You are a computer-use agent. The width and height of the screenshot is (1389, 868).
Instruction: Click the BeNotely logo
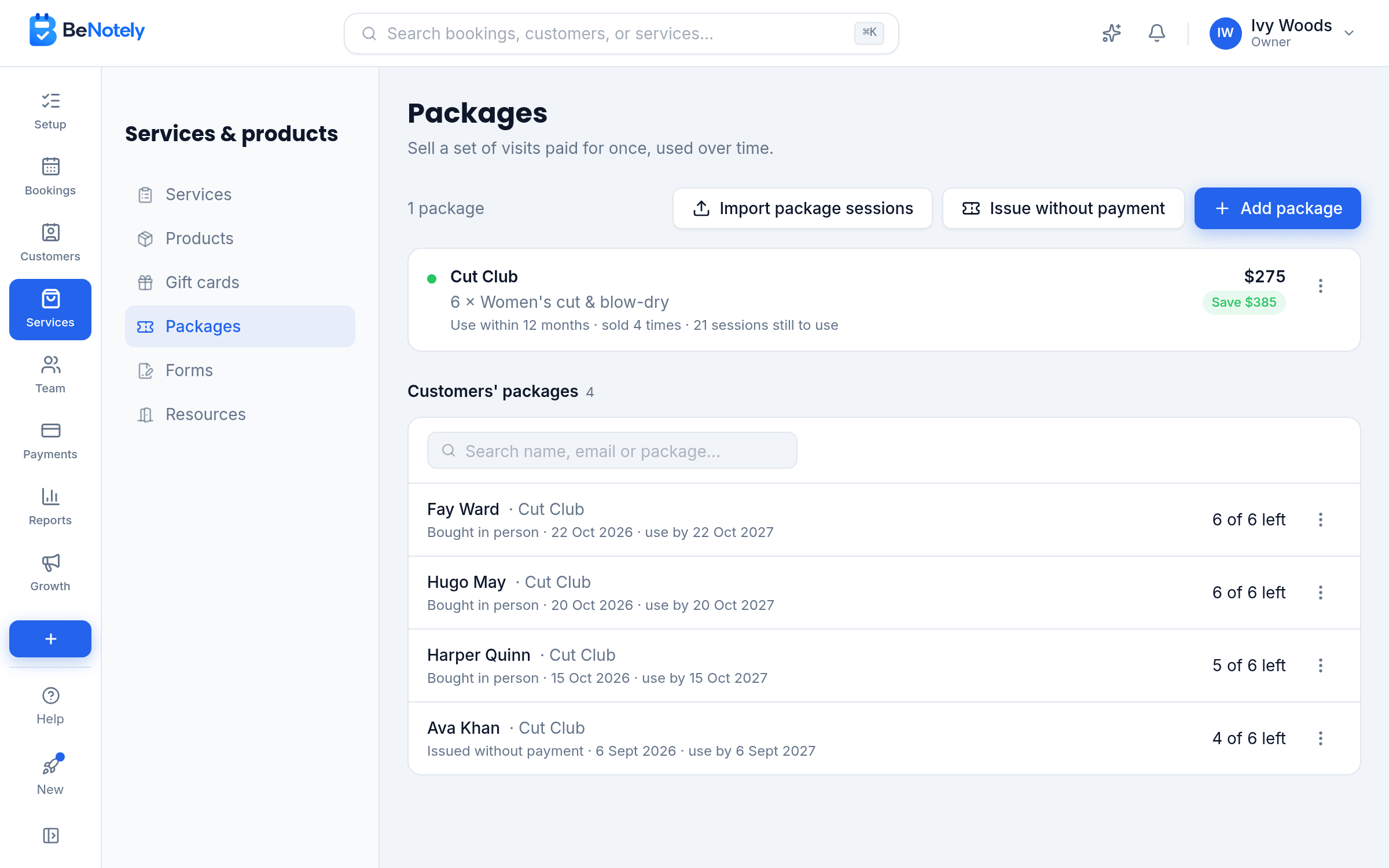tap(87, 30)
